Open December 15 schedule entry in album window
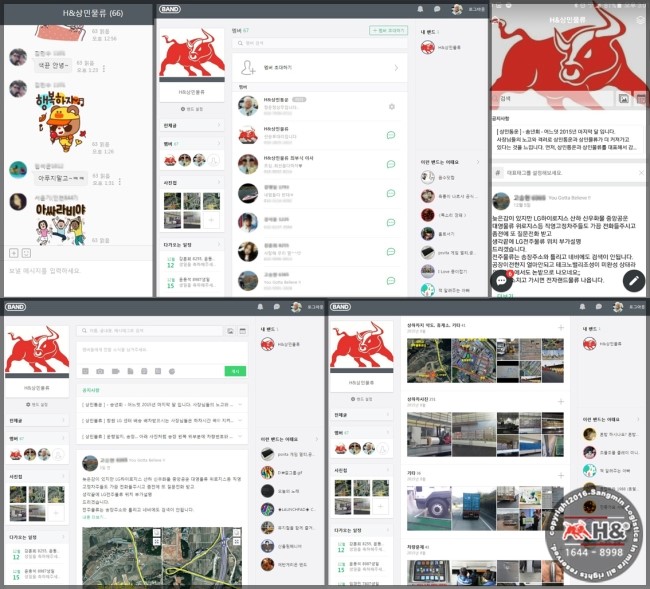The height and width of the screenshot is (589, 650). tap(361, 567)
